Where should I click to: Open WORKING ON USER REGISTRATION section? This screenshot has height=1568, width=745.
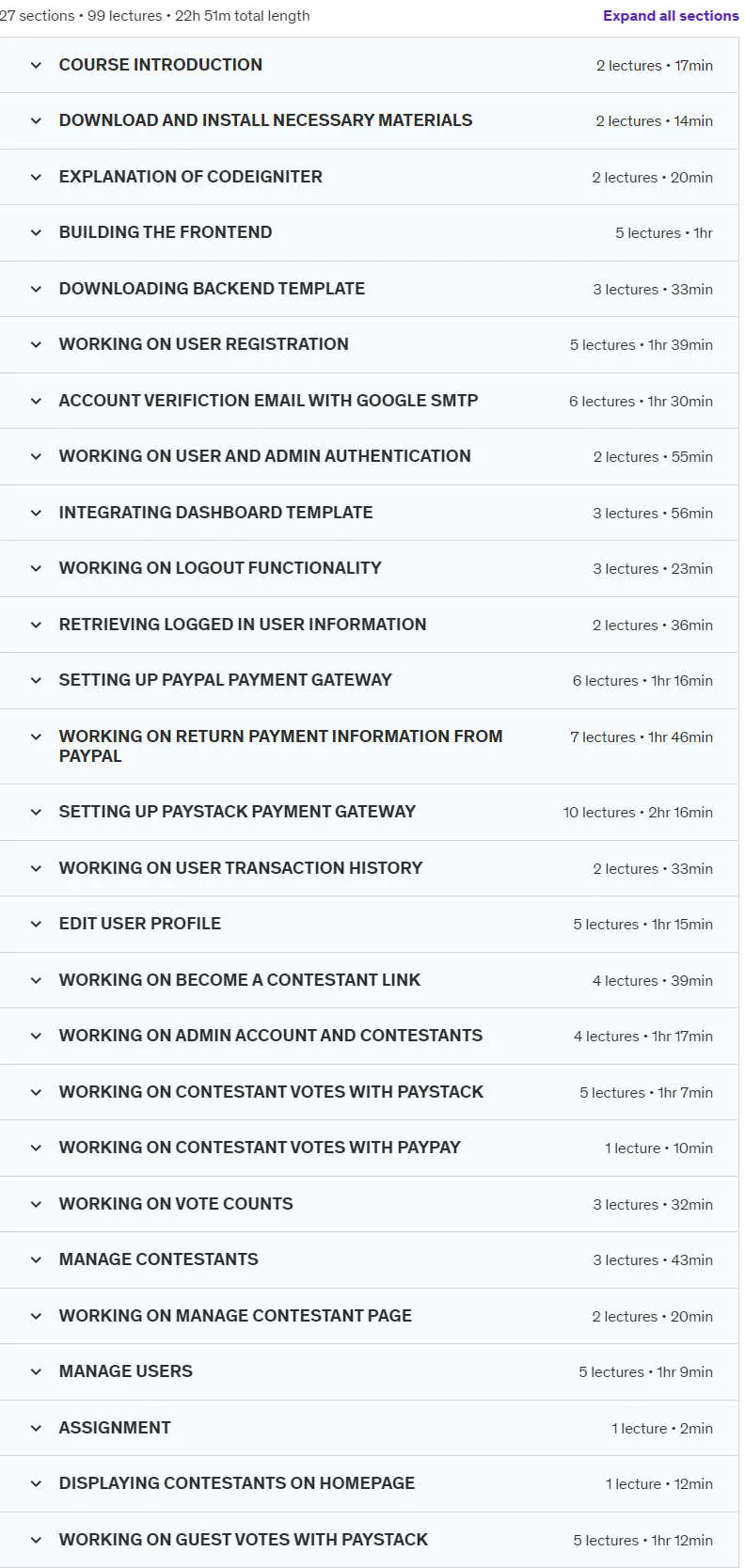[369, 345]
